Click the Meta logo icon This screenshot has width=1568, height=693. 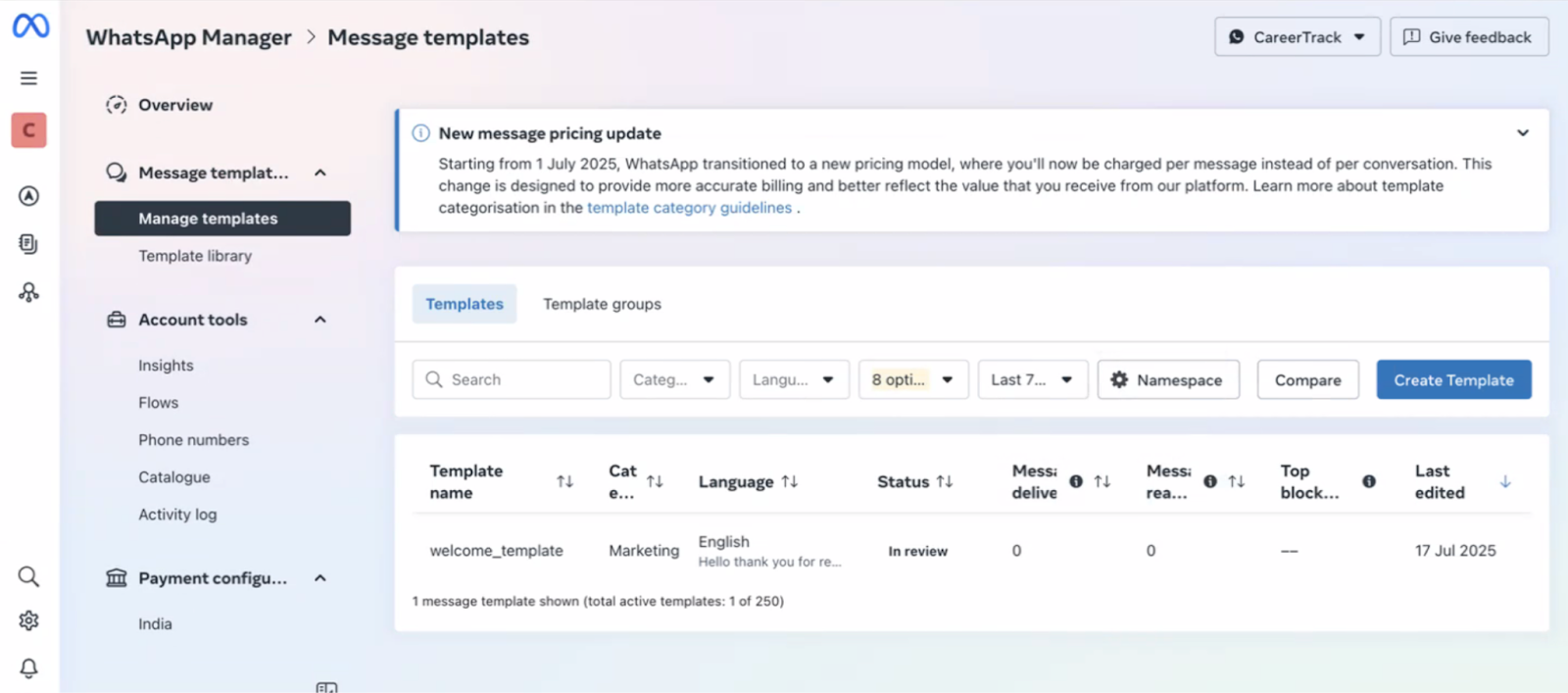point(30,25)
